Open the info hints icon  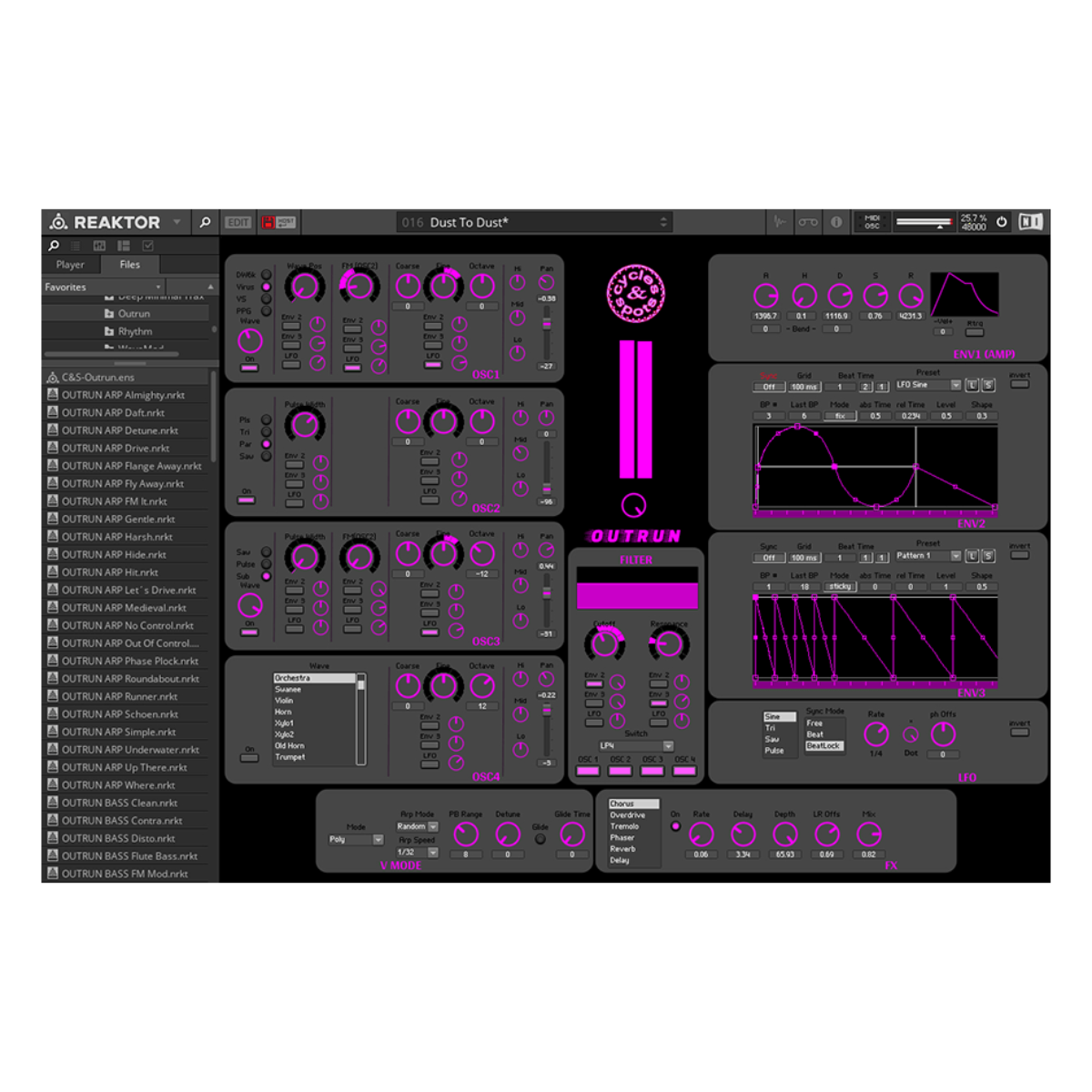click(836, 222)
